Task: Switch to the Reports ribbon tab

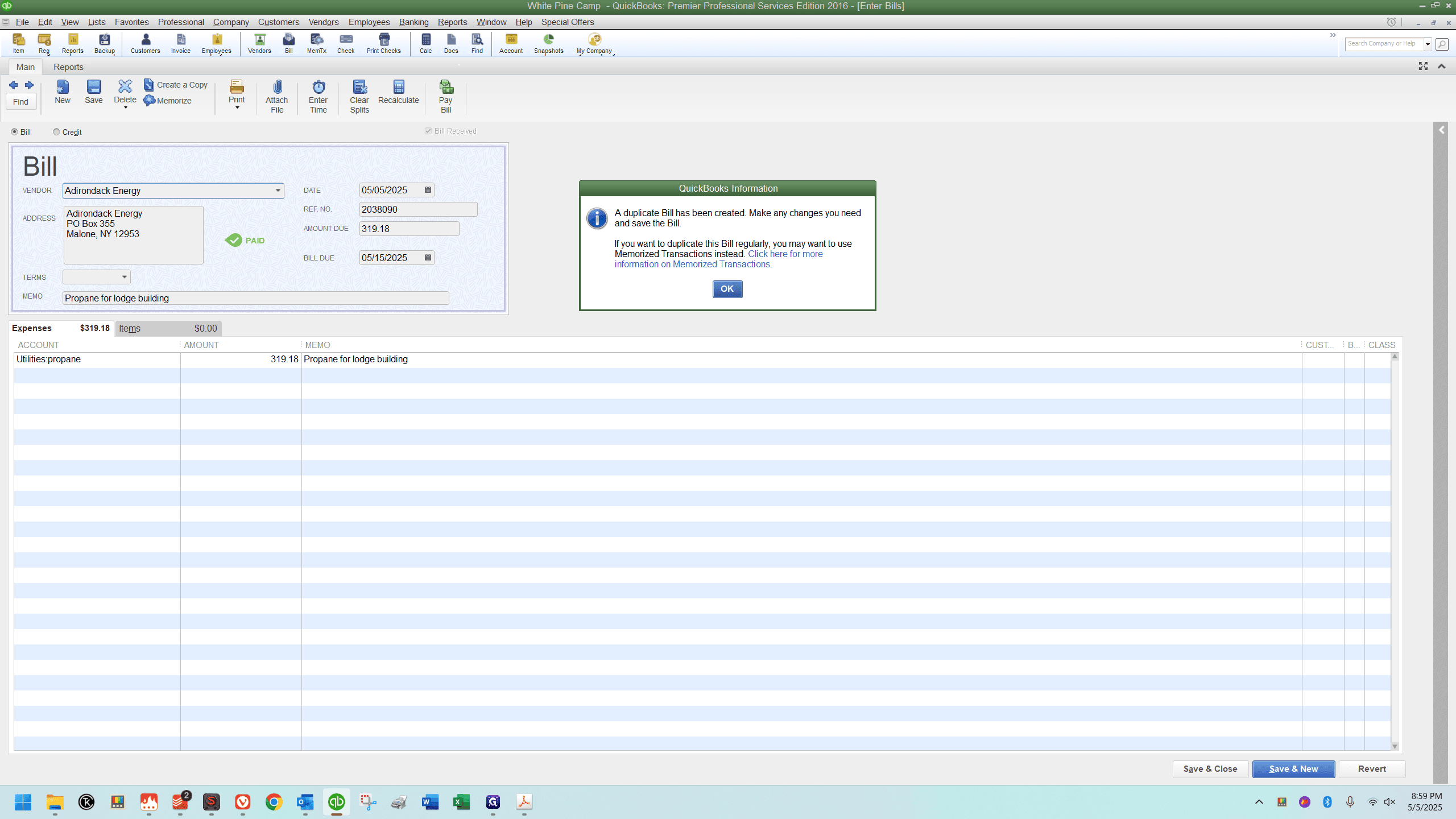Action: [68, 67]
